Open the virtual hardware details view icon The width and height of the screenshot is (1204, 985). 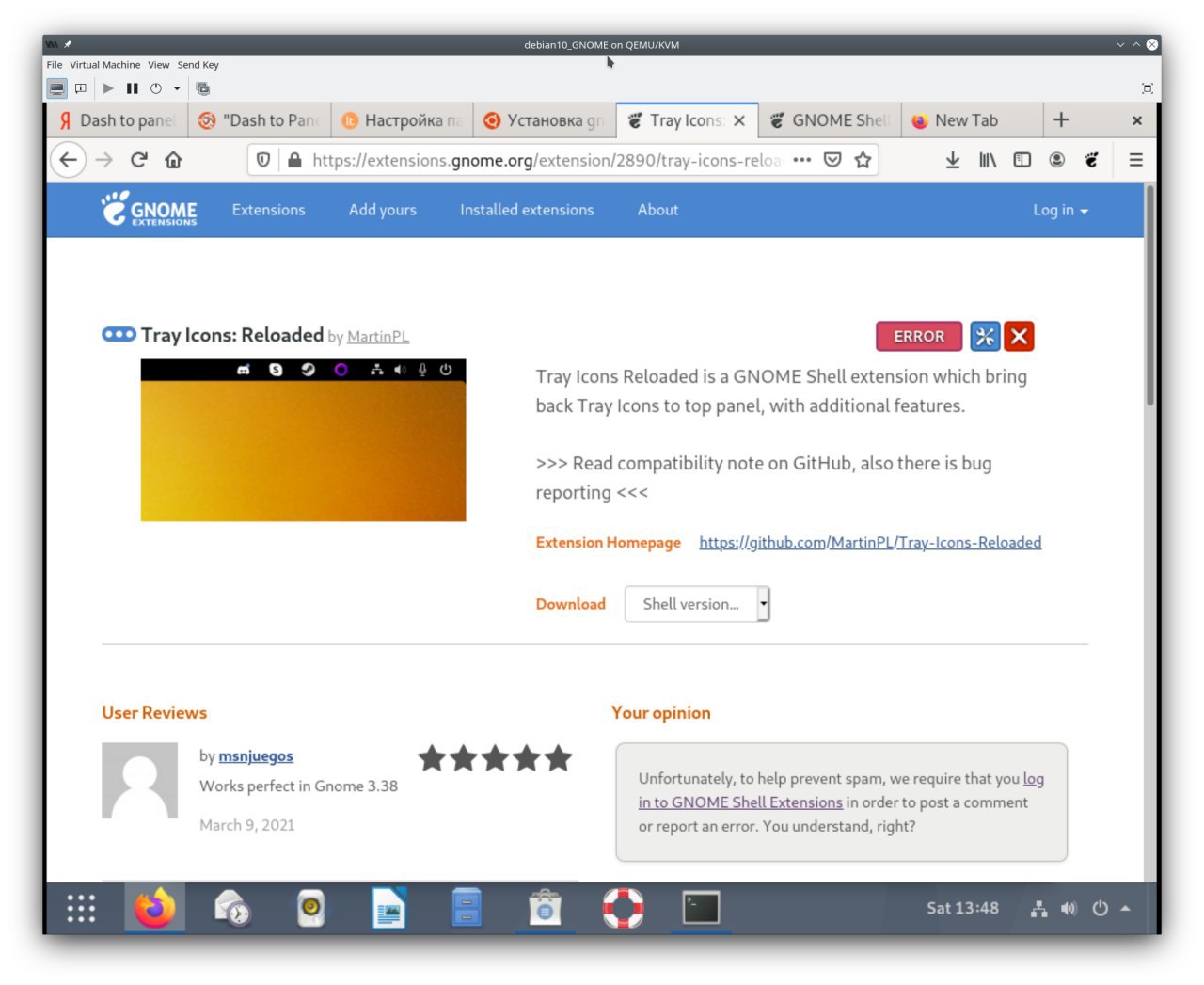tap(81, 88)
